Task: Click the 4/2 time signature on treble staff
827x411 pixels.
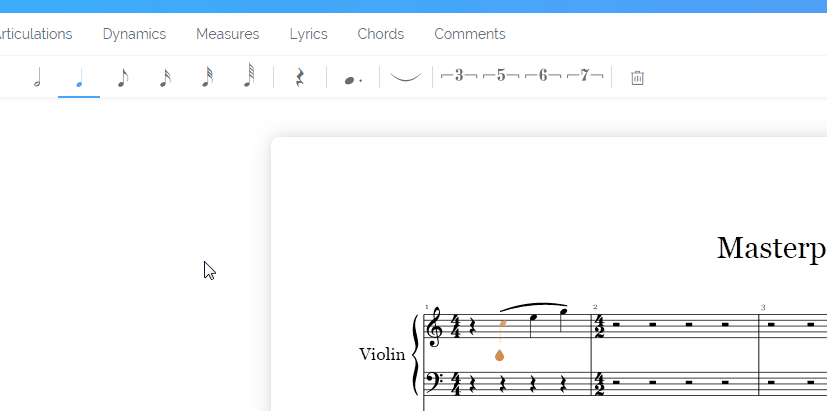Action: [x=600, y=326]
